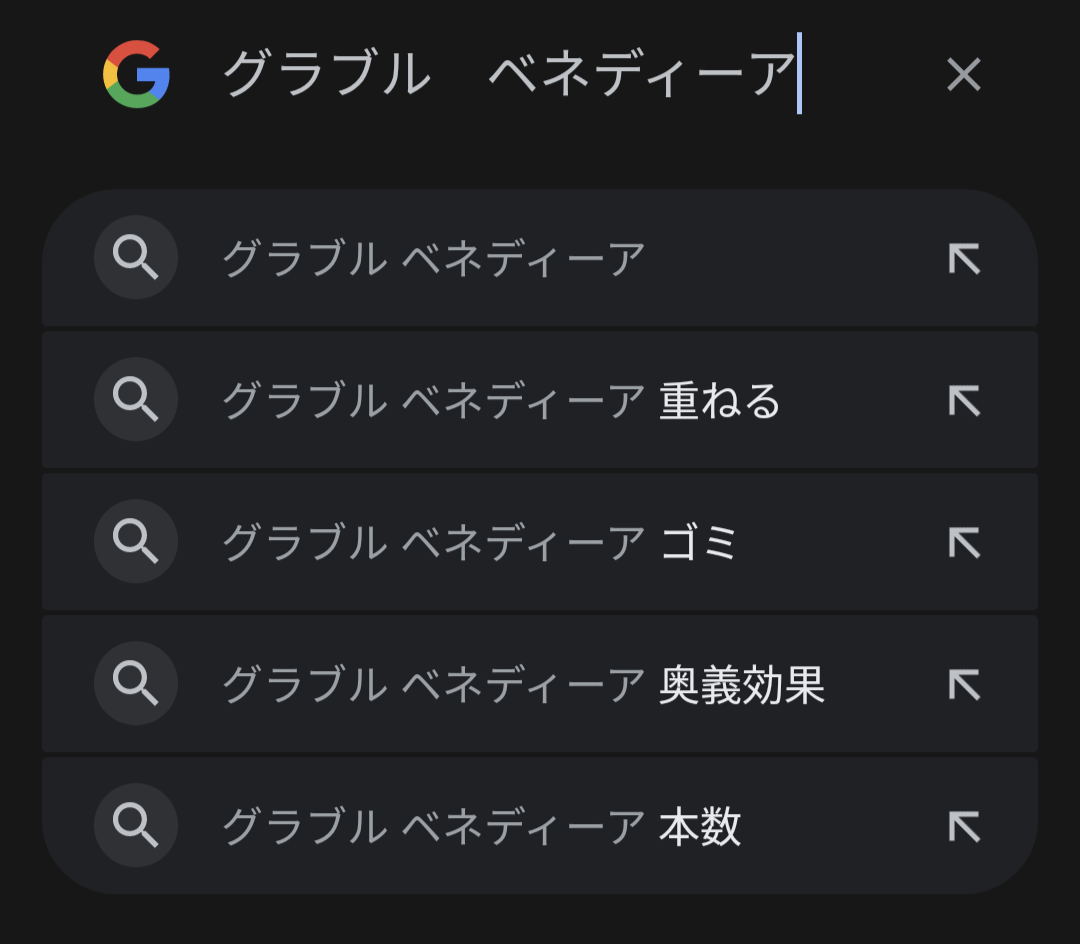The height and width of the screenshot is (944, 1080).
Task: Select the suggestion グラブル ベネディーア 重ねる
Action: pyautogui.click(x=500, y=402)
